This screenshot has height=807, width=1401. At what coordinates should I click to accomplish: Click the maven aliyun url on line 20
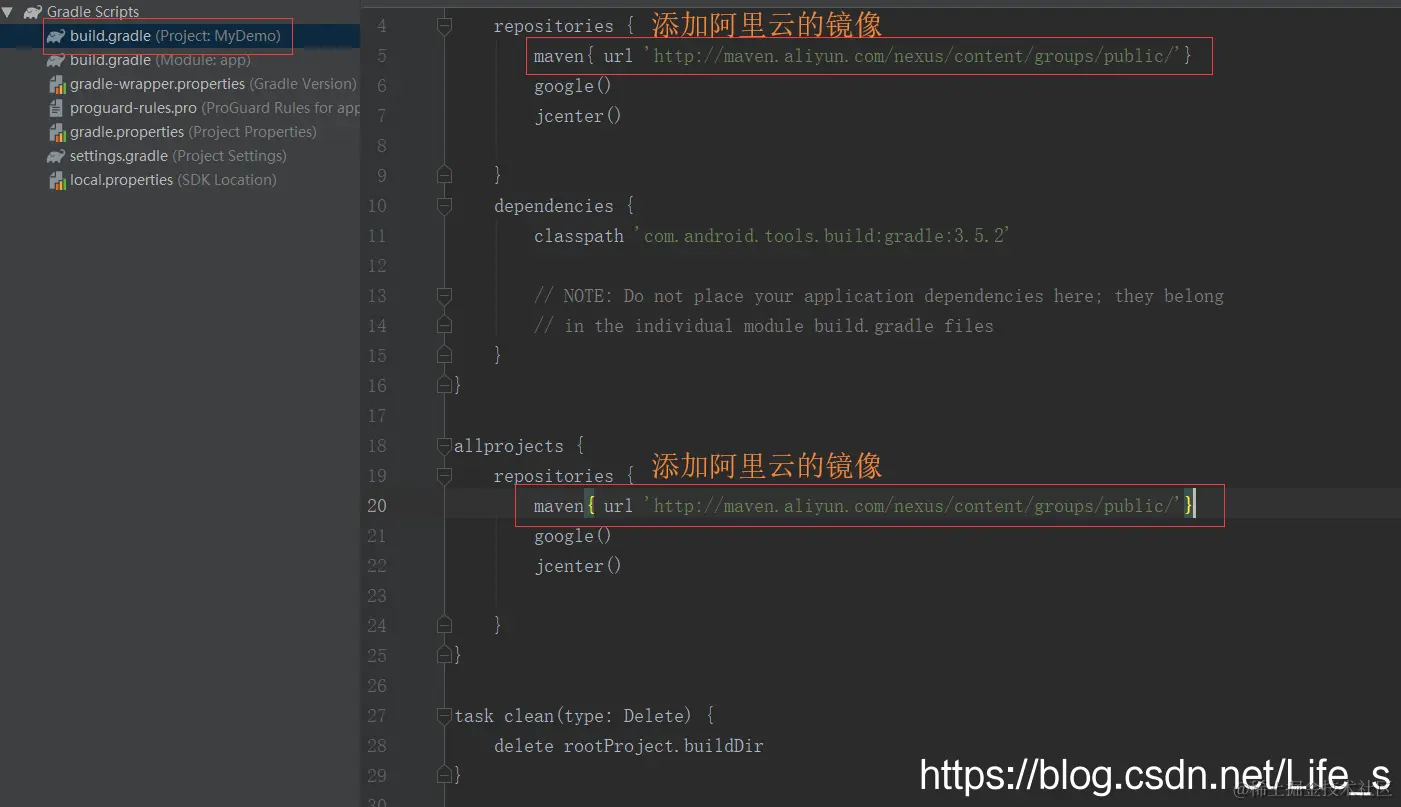(912, 506)
